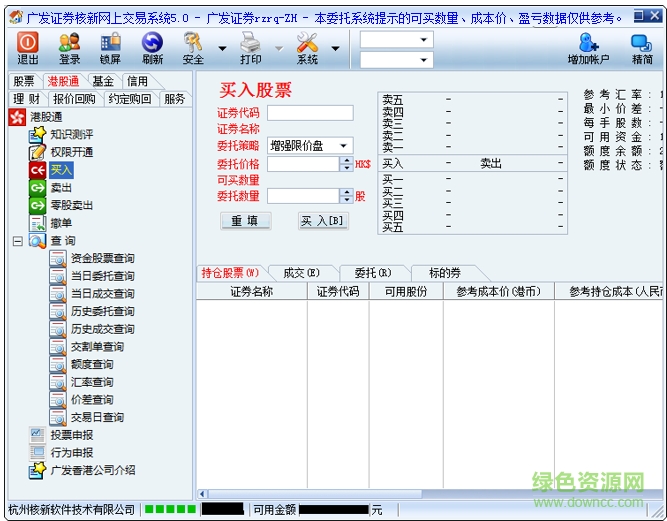
Task: Open the 系统 dropdown arrow
Action: [x=336, y=48]
